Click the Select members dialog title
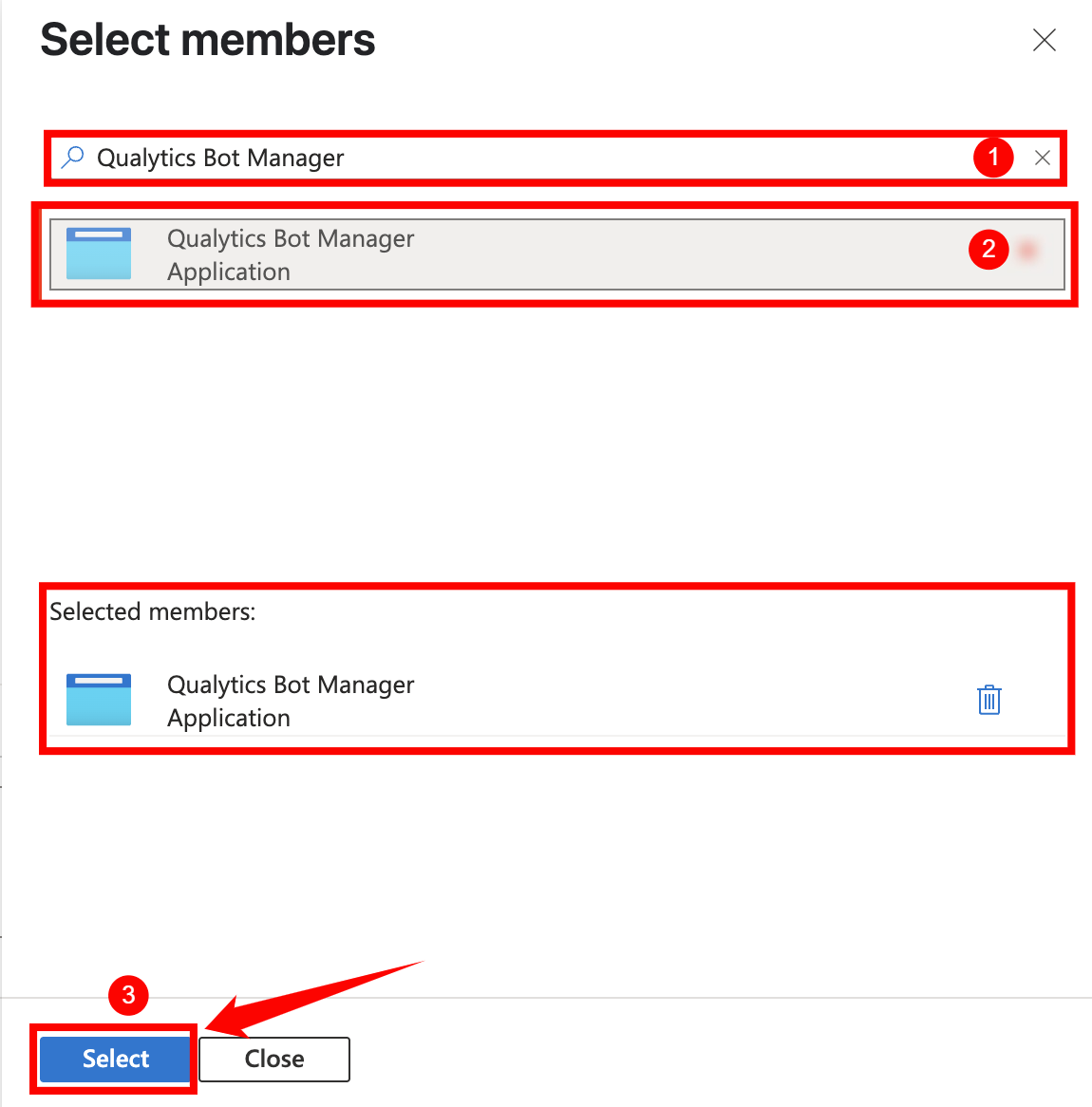This screenshot has height=1107, width=1092. (207, 40)
